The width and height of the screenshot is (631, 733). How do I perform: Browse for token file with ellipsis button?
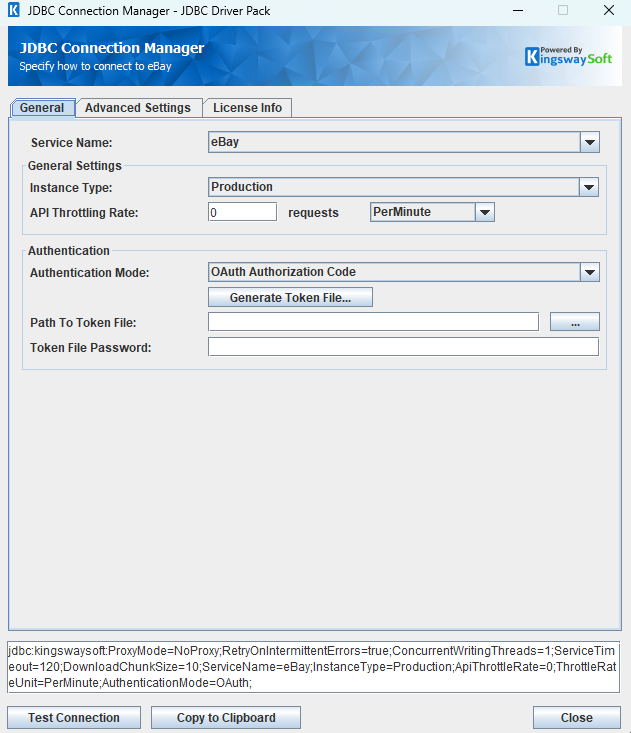pyautogui.click(x=575, y=322)
